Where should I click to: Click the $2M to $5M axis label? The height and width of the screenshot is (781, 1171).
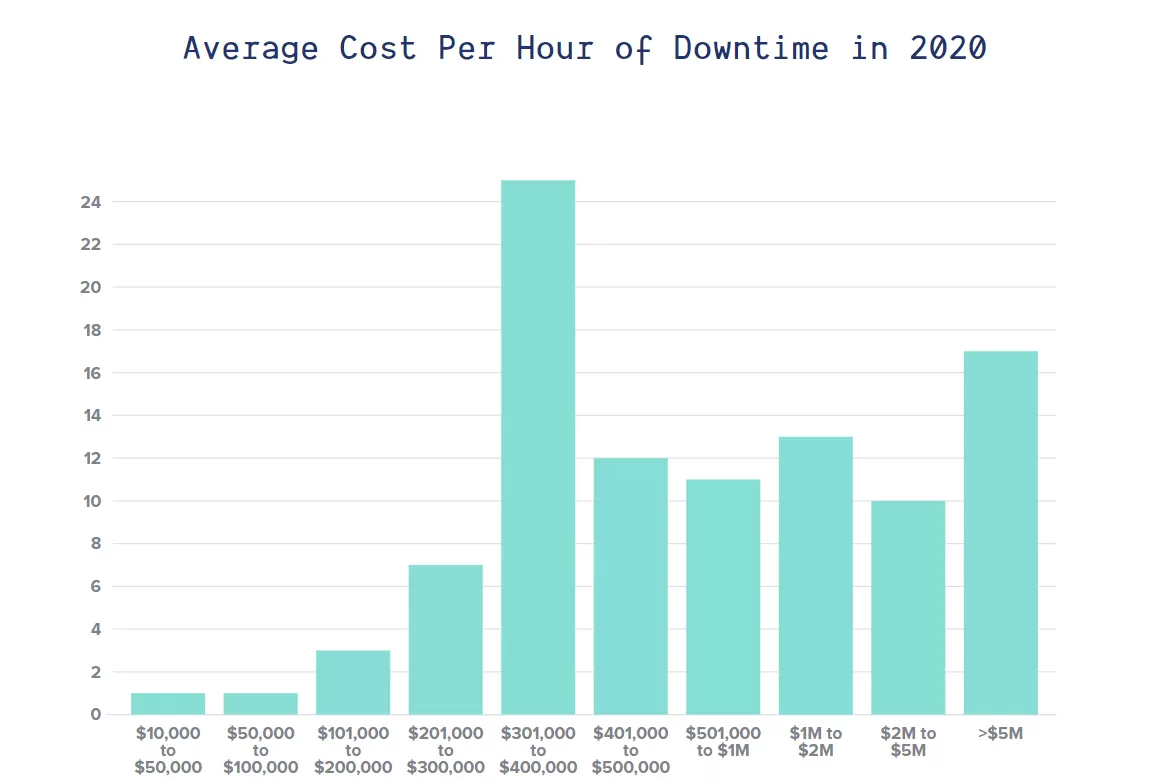point(908,742)
